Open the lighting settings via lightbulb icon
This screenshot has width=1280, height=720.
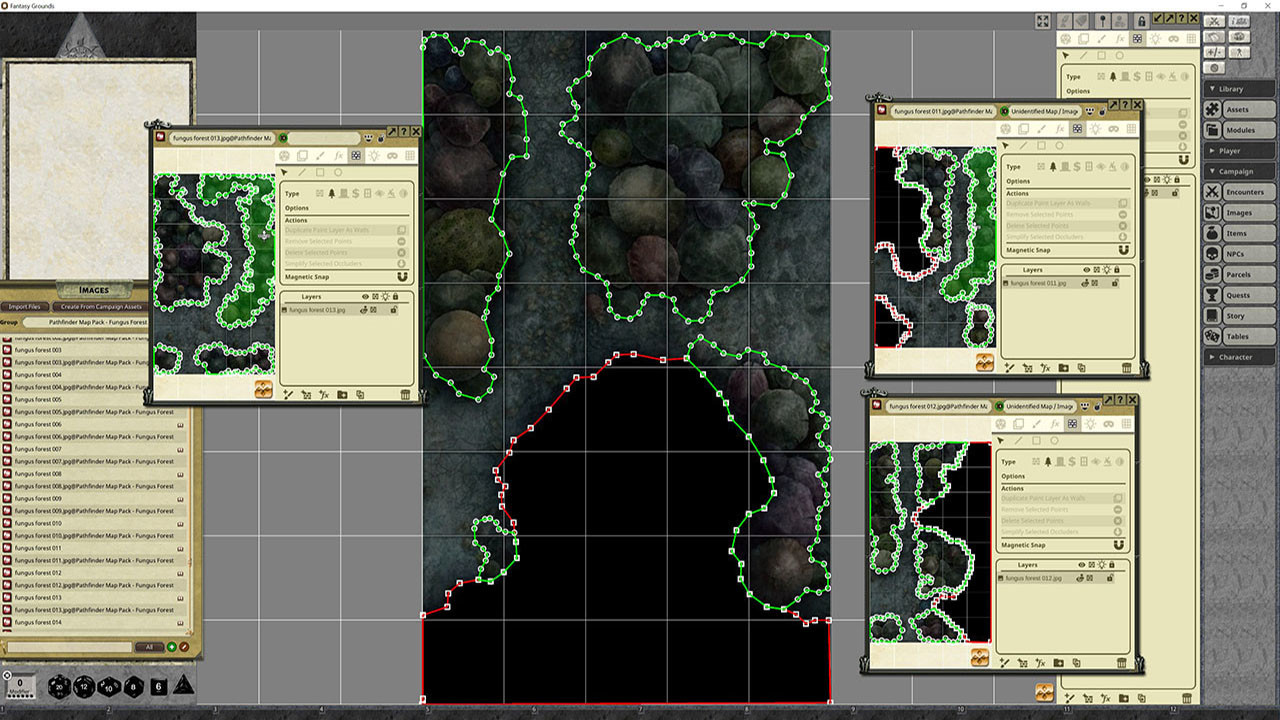[x=374, y=155]
